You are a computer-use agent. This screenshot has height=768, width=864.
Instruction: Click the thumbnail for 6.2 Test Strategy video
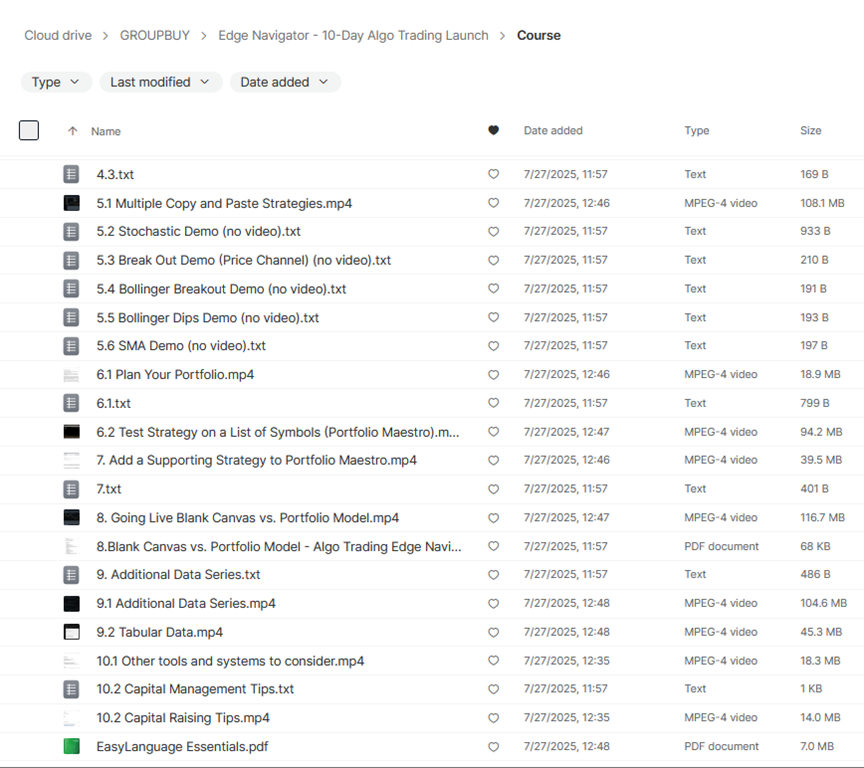tap(71, 432)
